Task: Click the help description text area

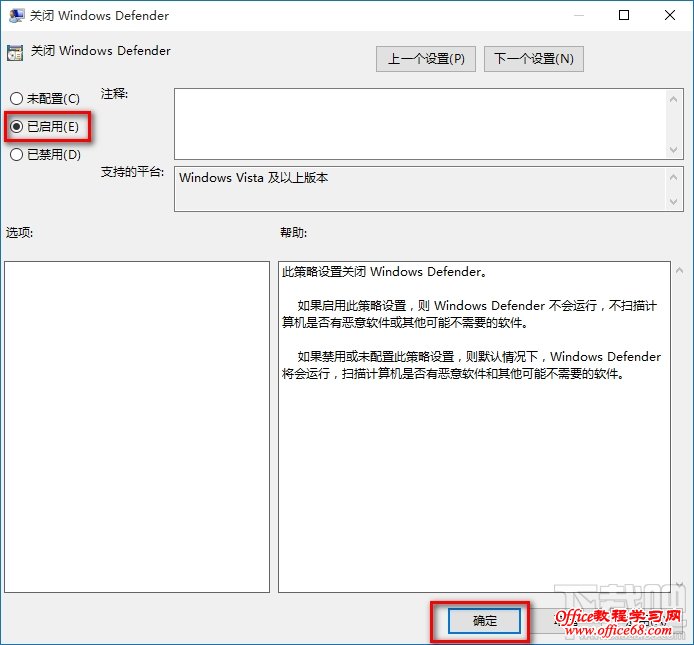Action: click(474, 427)
